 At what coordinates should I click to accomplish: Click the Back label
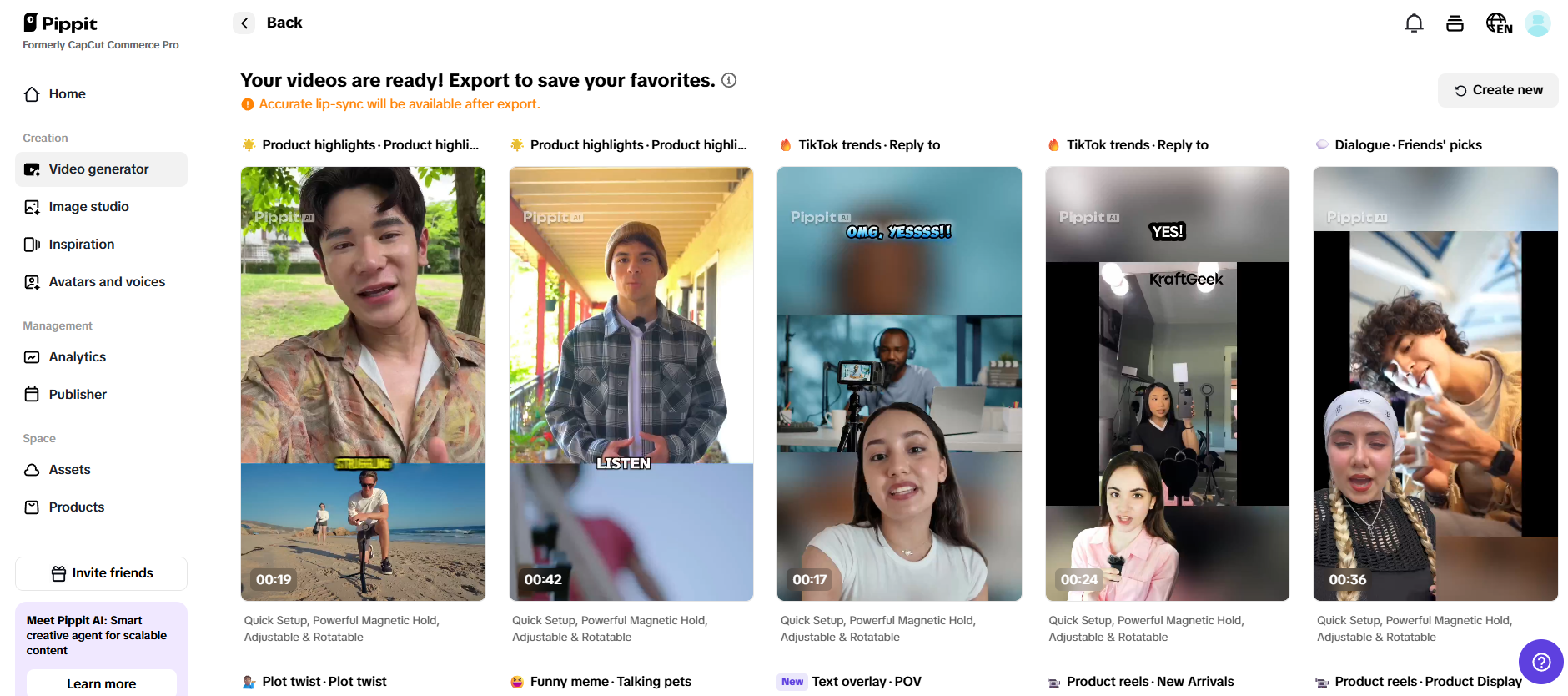284,23
